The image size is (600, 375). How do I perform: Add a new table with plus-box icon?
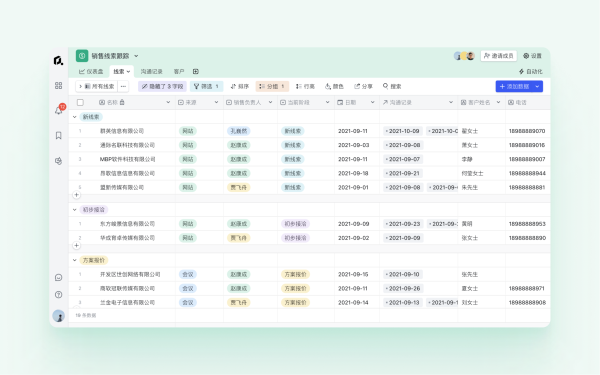point(196,72)
